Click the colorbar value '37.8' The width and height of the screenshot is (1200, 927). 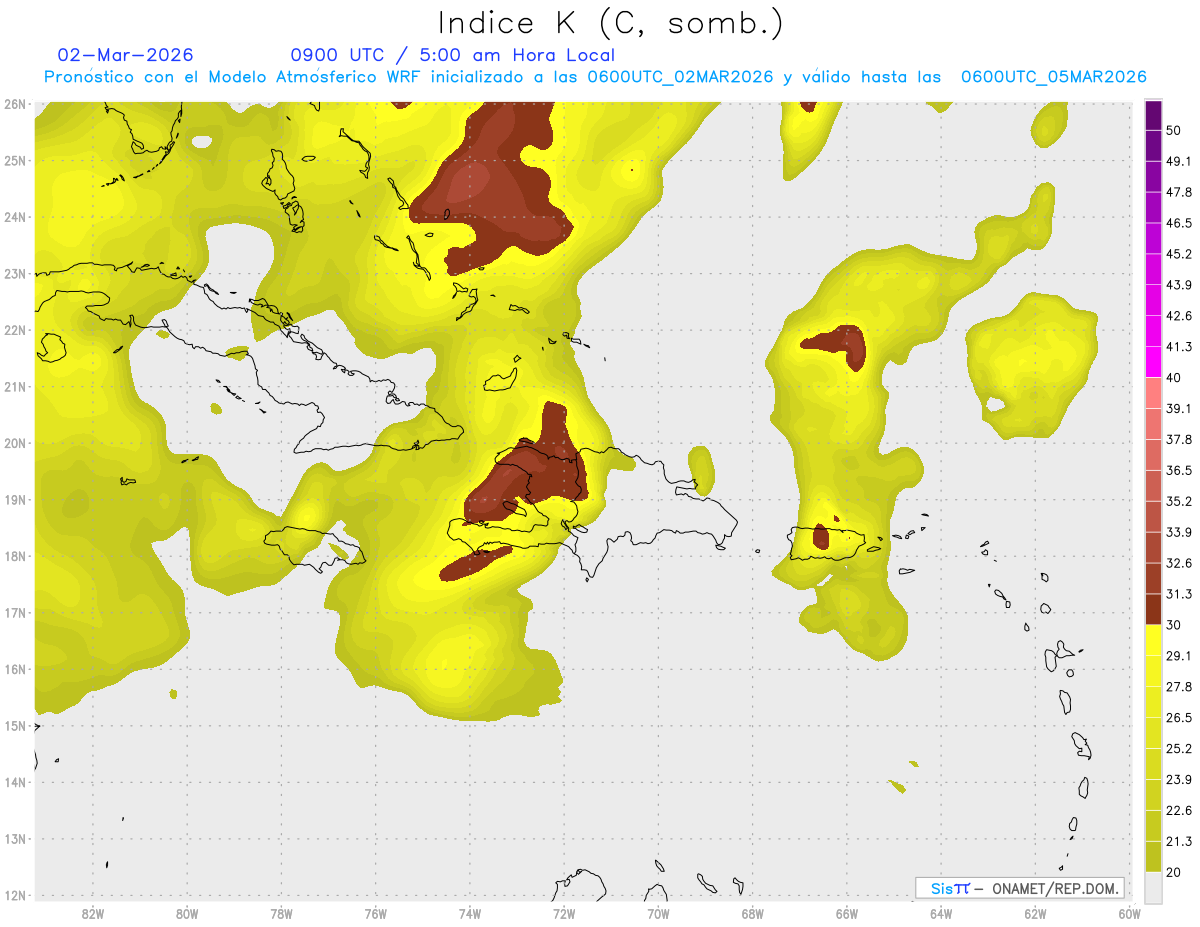(1179, 440)
